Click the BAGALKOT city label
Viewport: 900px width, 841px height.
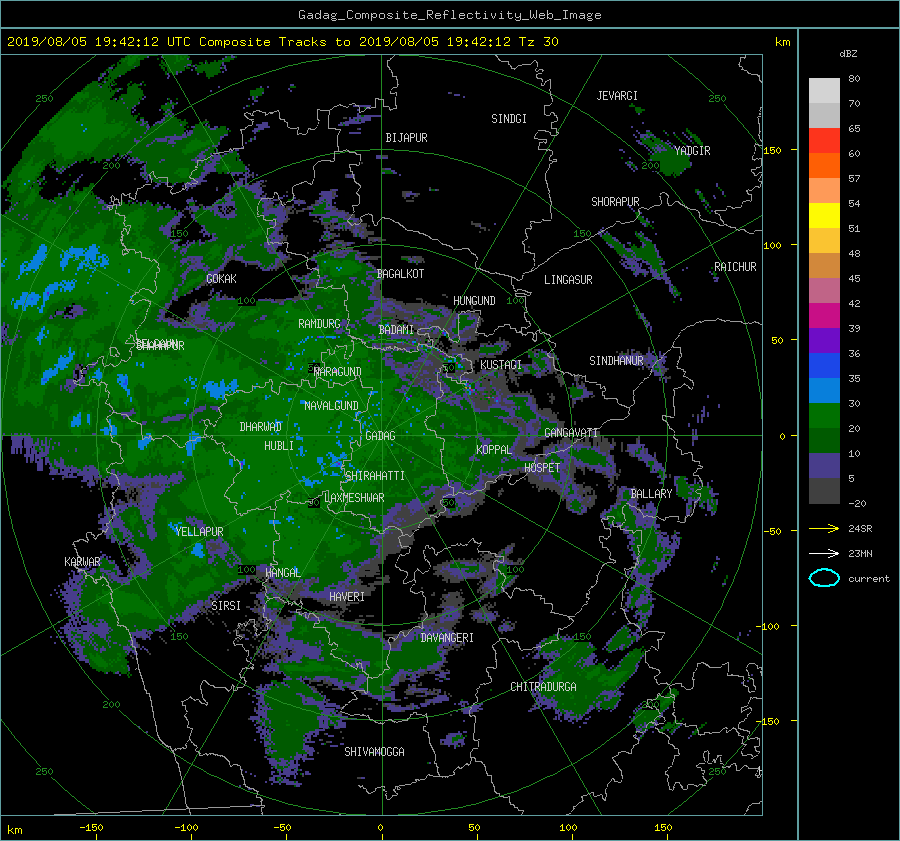tap(400, 274)
